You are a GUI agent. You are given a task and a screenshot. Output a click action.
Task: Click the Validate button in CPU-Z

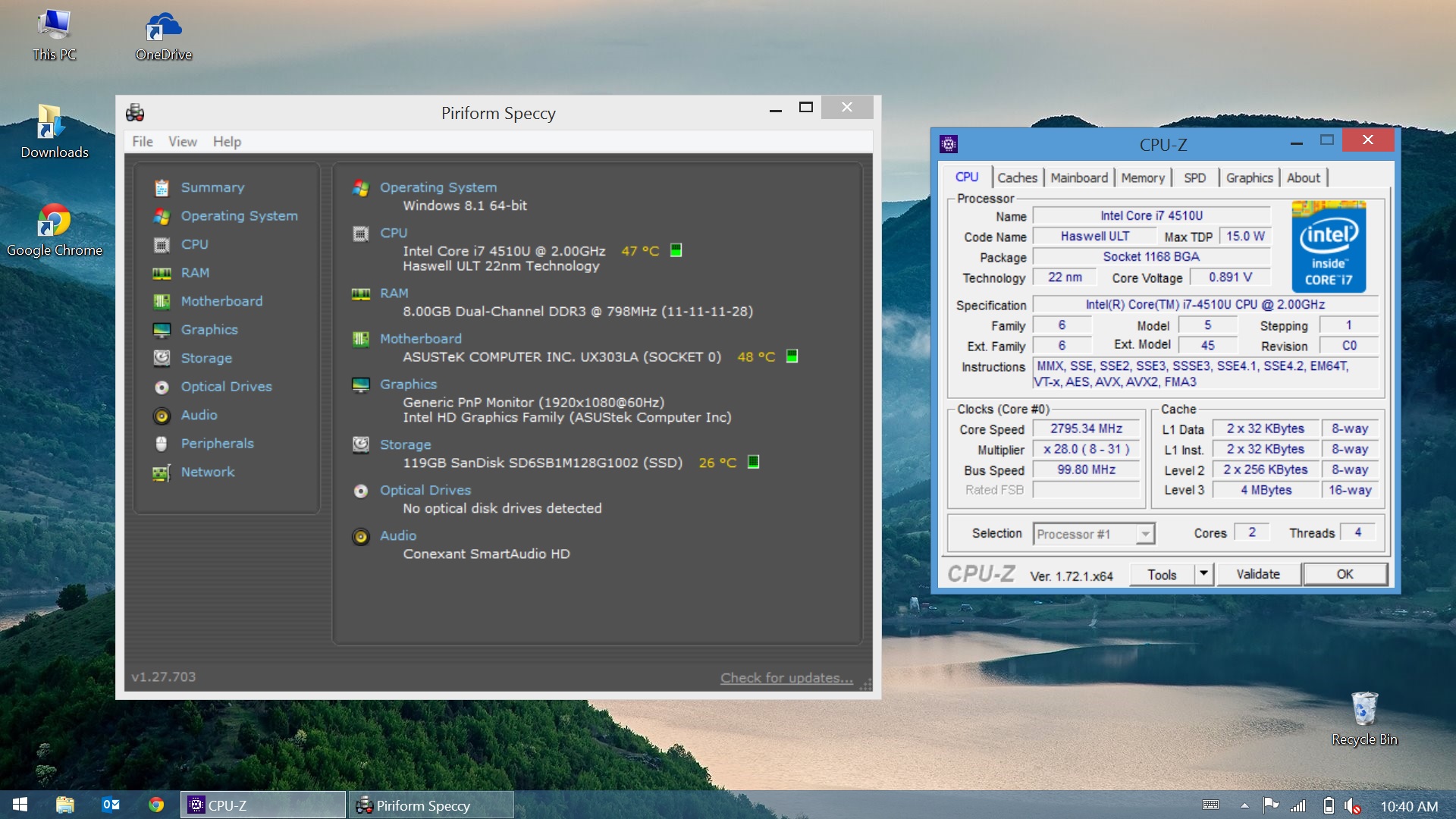tap(1258, 574)
